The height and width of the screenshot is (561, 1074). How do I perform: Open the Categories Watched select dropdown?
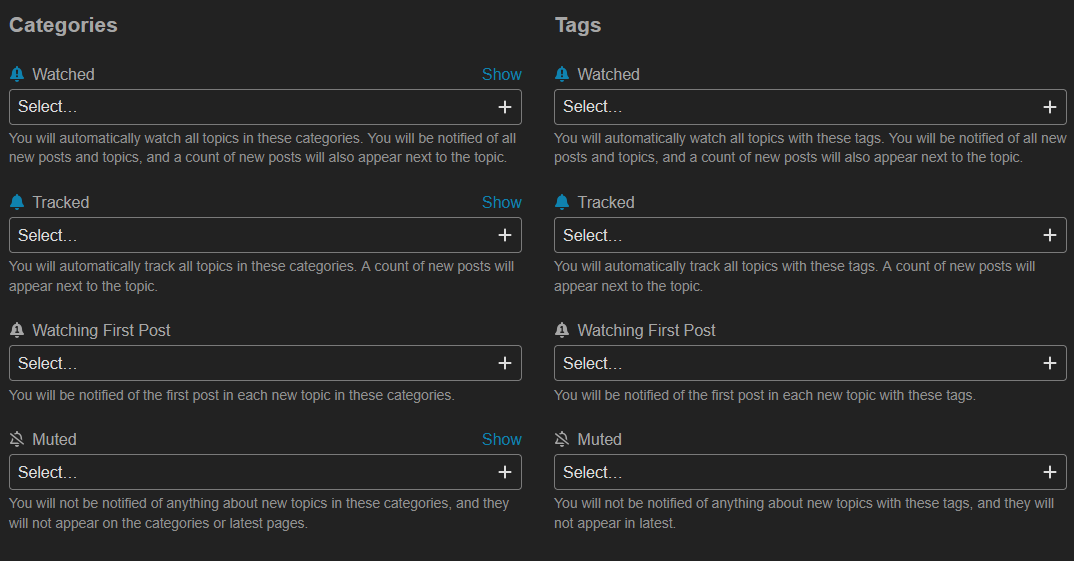pyautogui.click(x=265, y=107)
